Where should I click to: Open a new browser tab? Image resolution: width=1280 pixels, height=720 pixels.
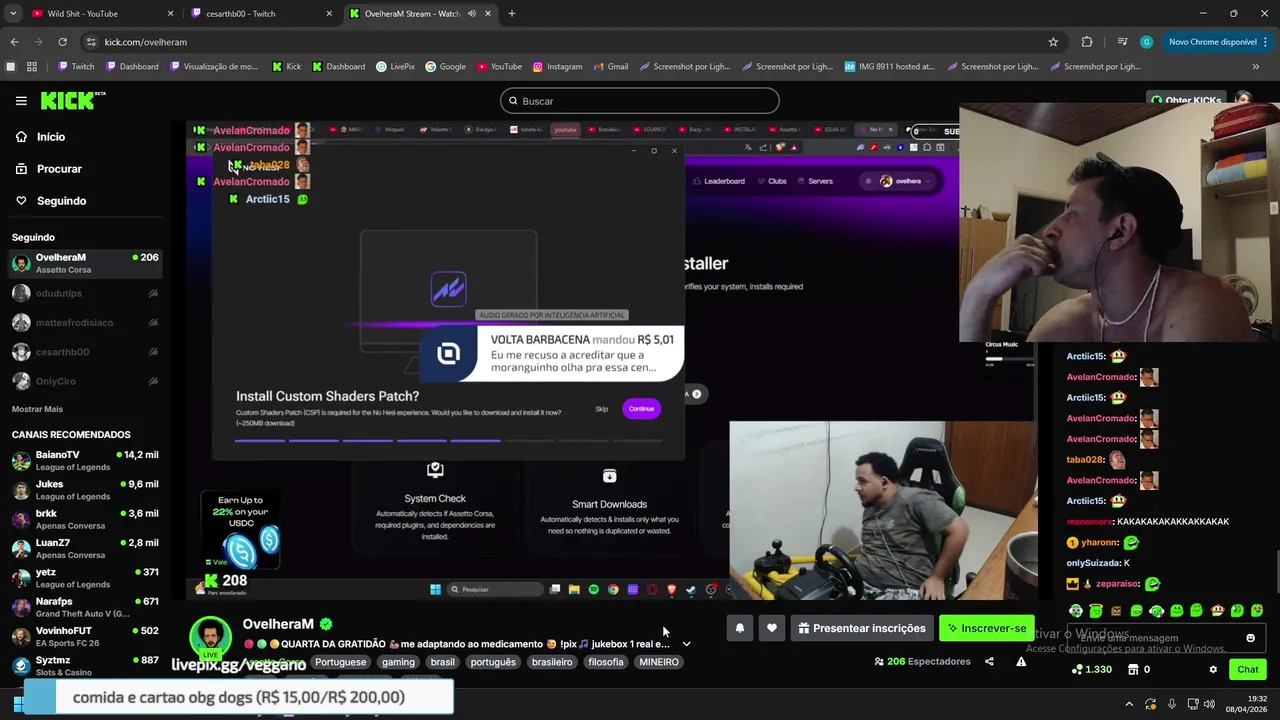pos(512,14)
